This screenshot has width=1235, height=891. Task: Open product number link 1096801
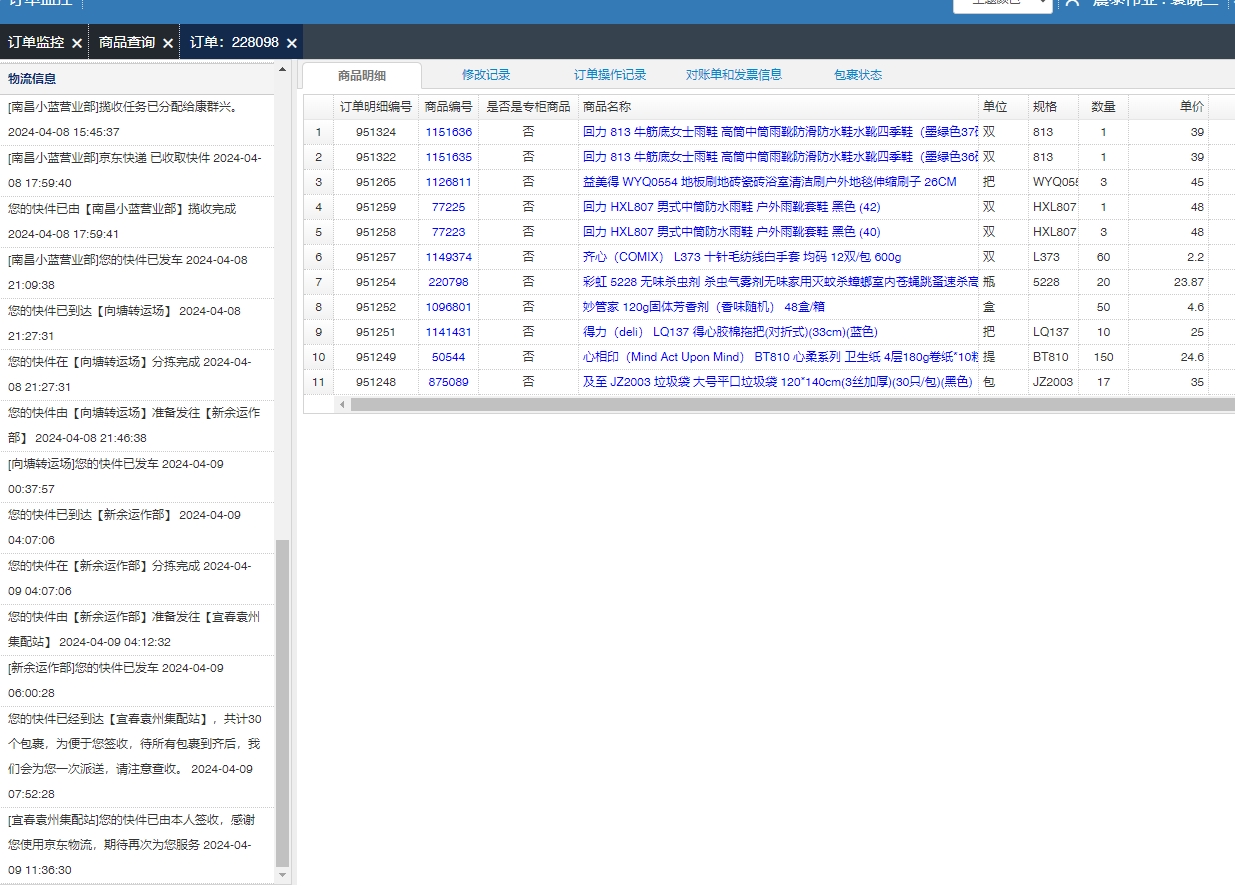point(448,307)
